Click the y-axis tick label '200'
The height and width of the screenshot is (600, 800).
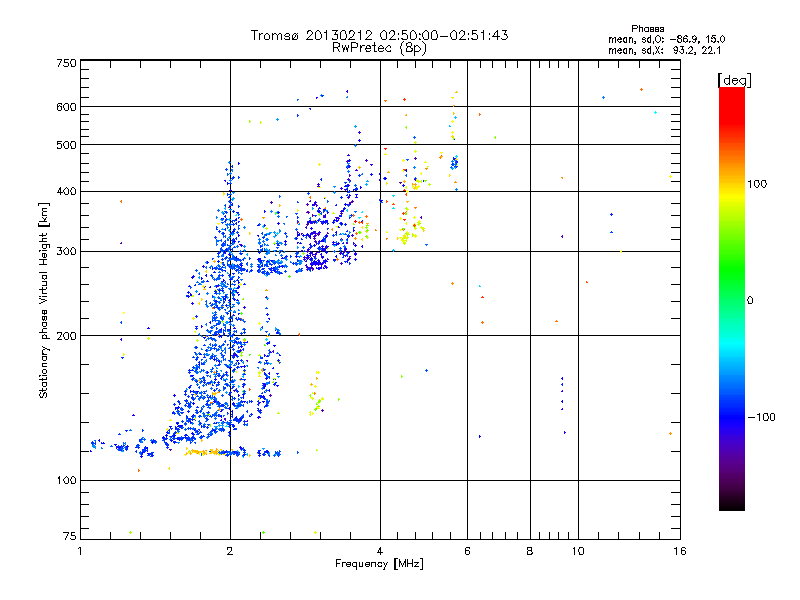coord(66,336)
